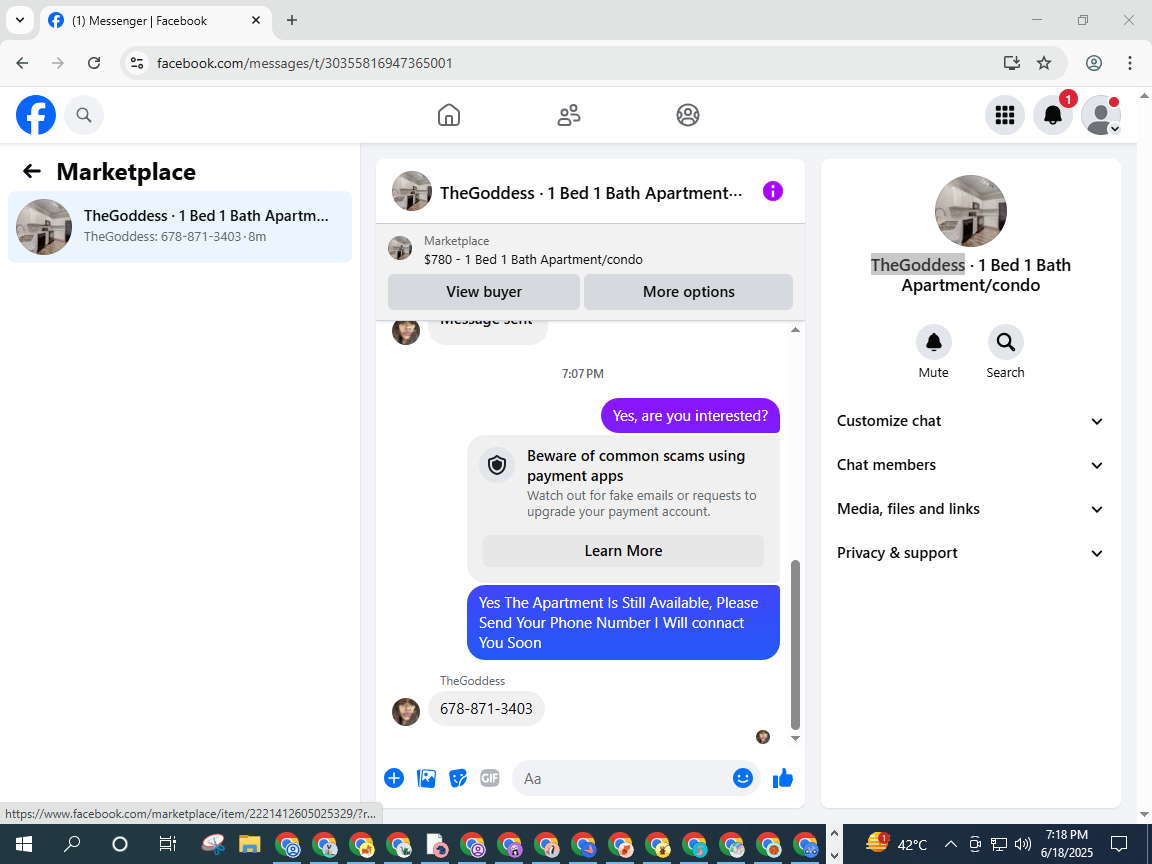Open conversation information purple icon
The width and height of the screenshot is (1152, 864).
[x=772, y=192]
